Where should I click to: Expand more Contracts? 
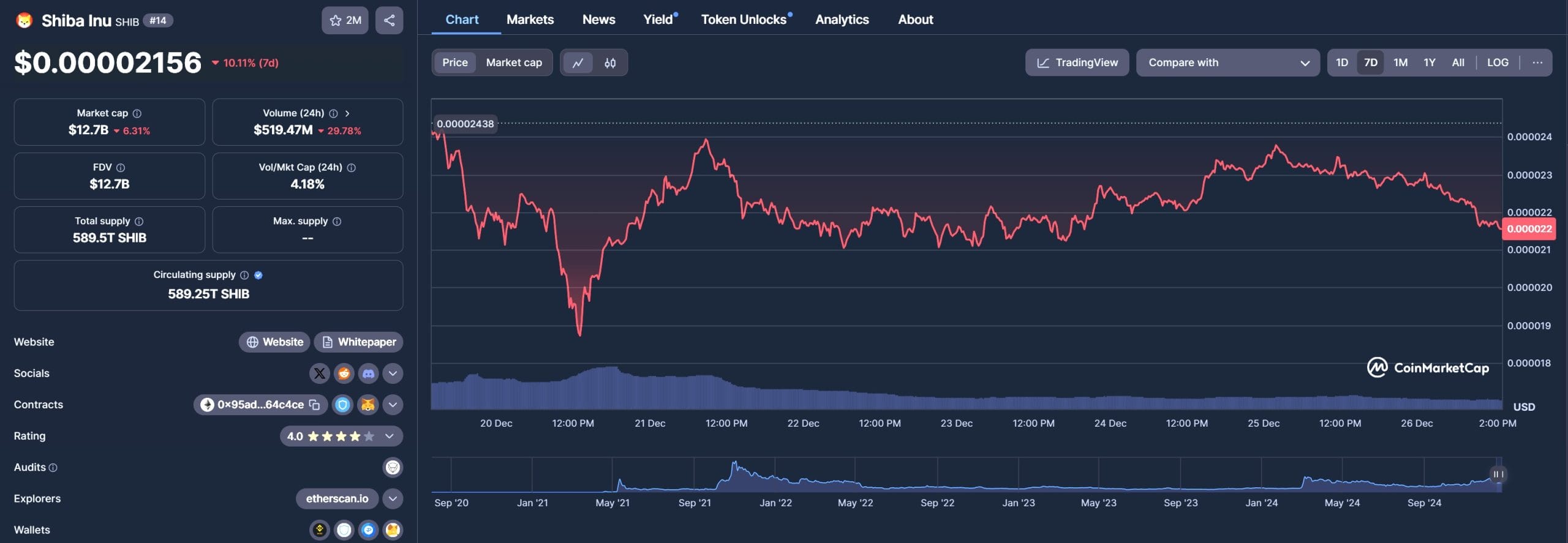(393, 404)
